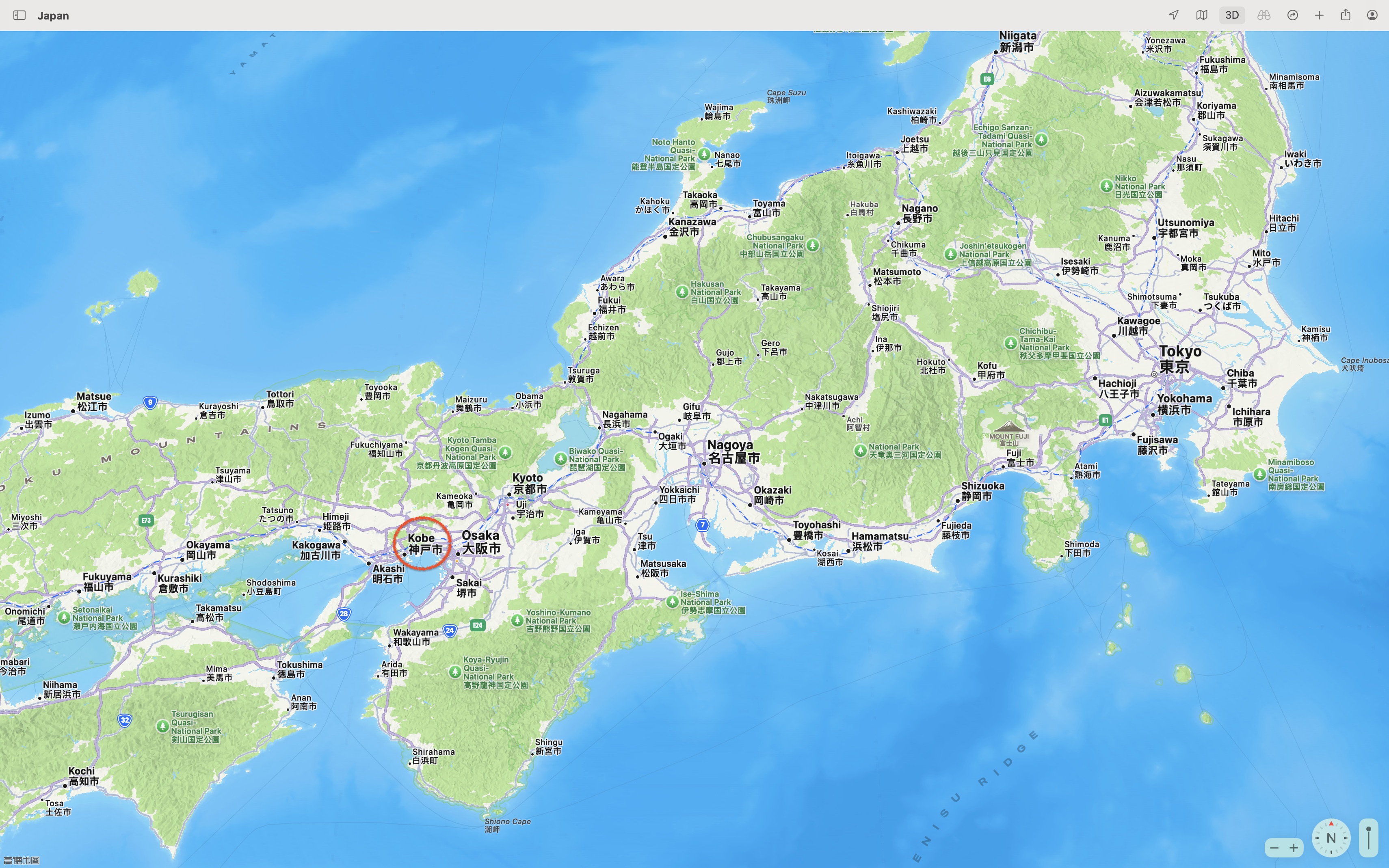1389x868 pixels.
Task: Click the E8 expressway shield near Niigata
Action: pos(988,79)
